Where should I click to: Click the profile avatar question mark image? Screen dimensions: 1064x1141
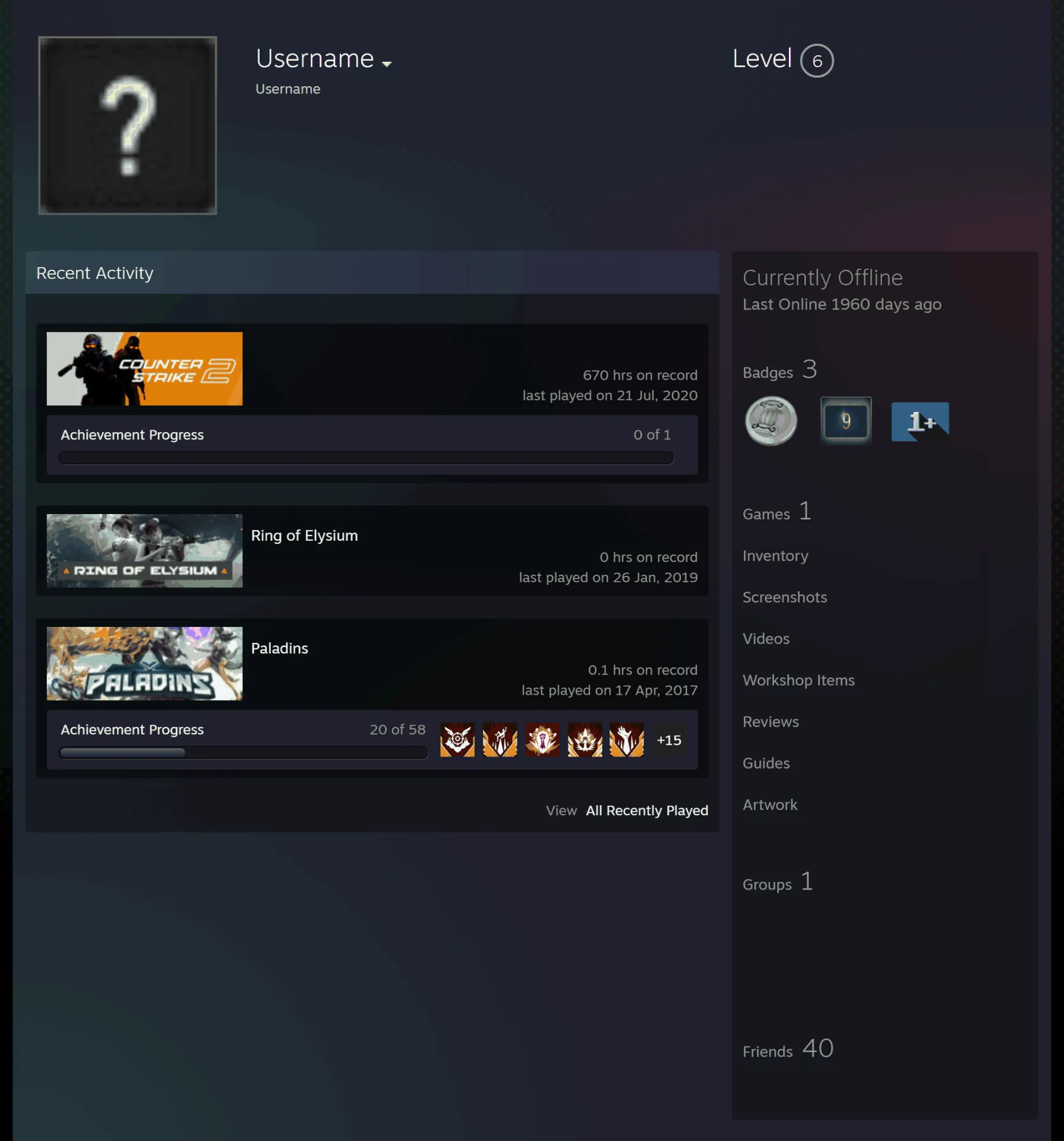tap(128, 125)
